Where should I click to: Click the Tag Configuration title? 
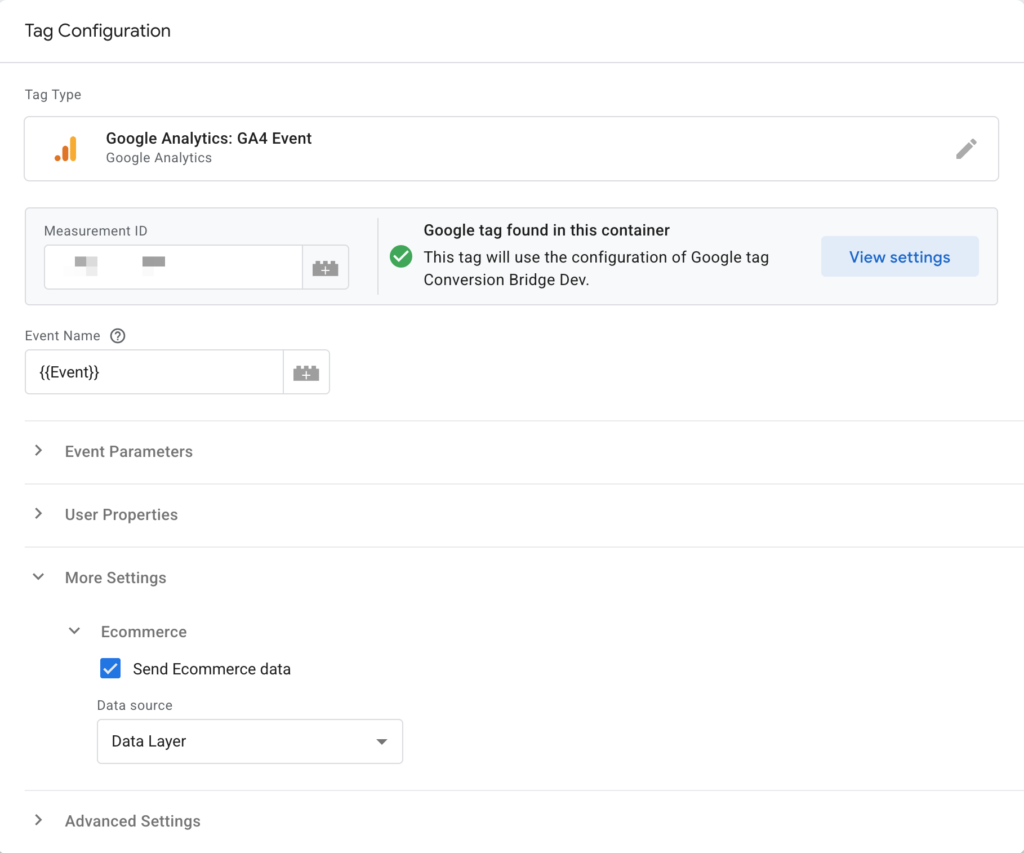(97, 31)
